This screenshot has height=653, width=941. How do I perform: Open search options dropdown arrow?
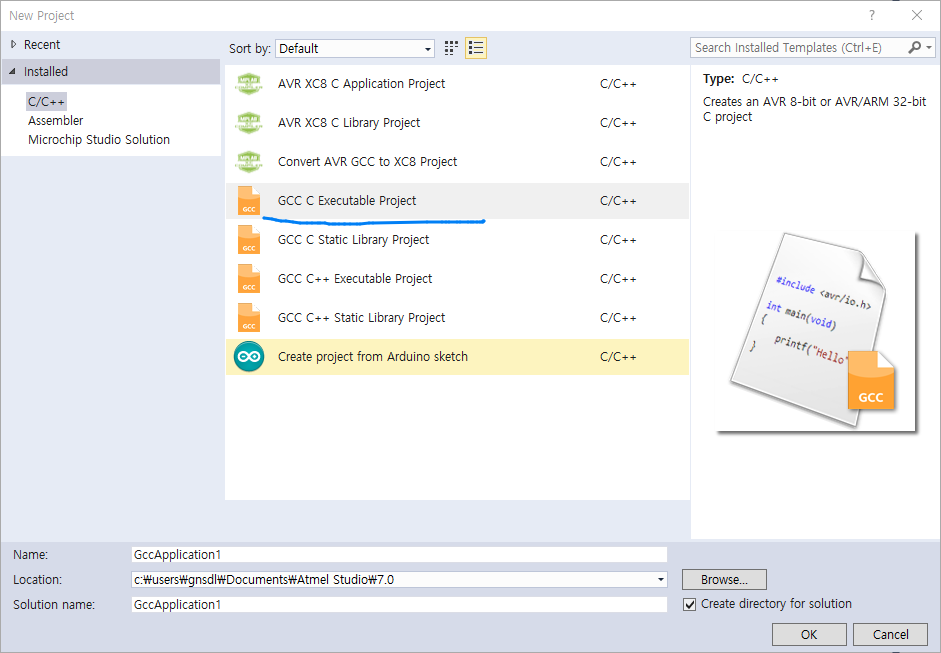point(929,47)
